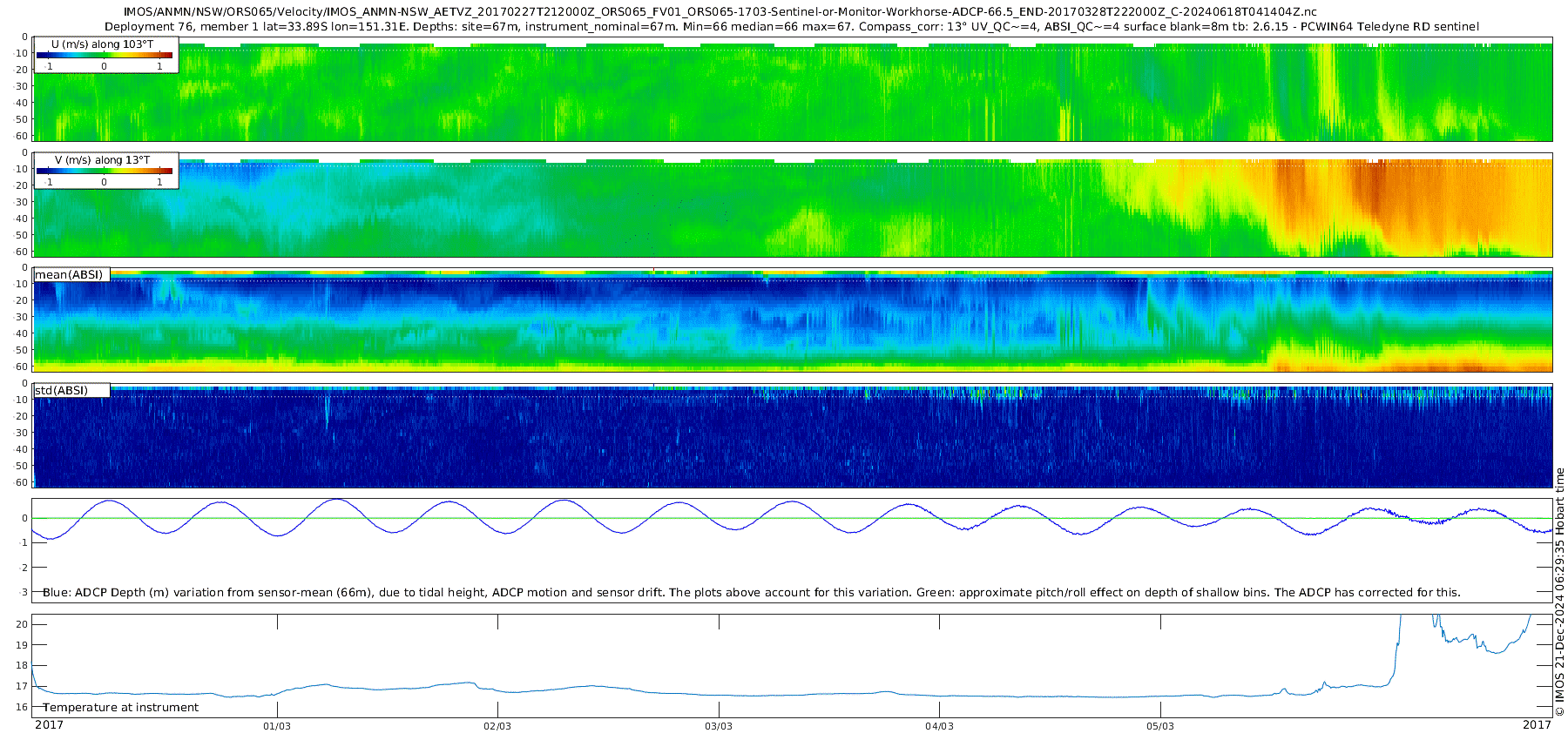Click the left-side 2017 year label
The width and height of the screenshot is (1568, 740).
49,725
